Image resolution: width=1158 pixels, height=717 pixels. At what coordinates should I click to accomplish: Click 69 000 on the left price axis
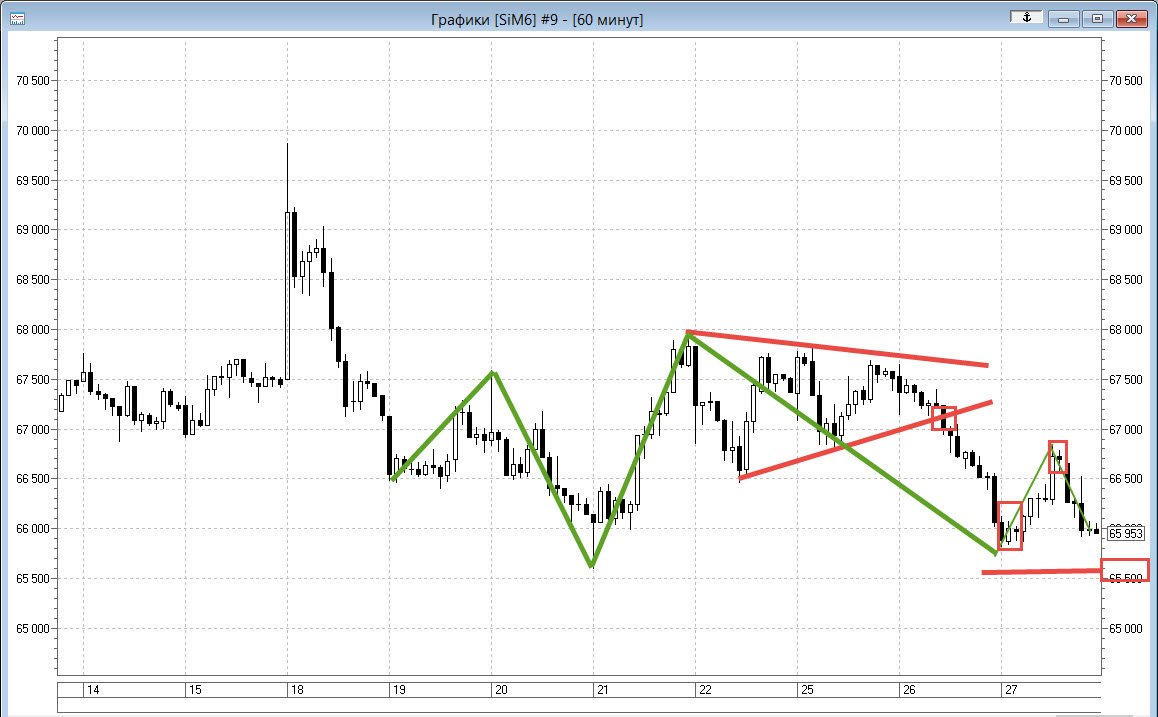(33, 230)
